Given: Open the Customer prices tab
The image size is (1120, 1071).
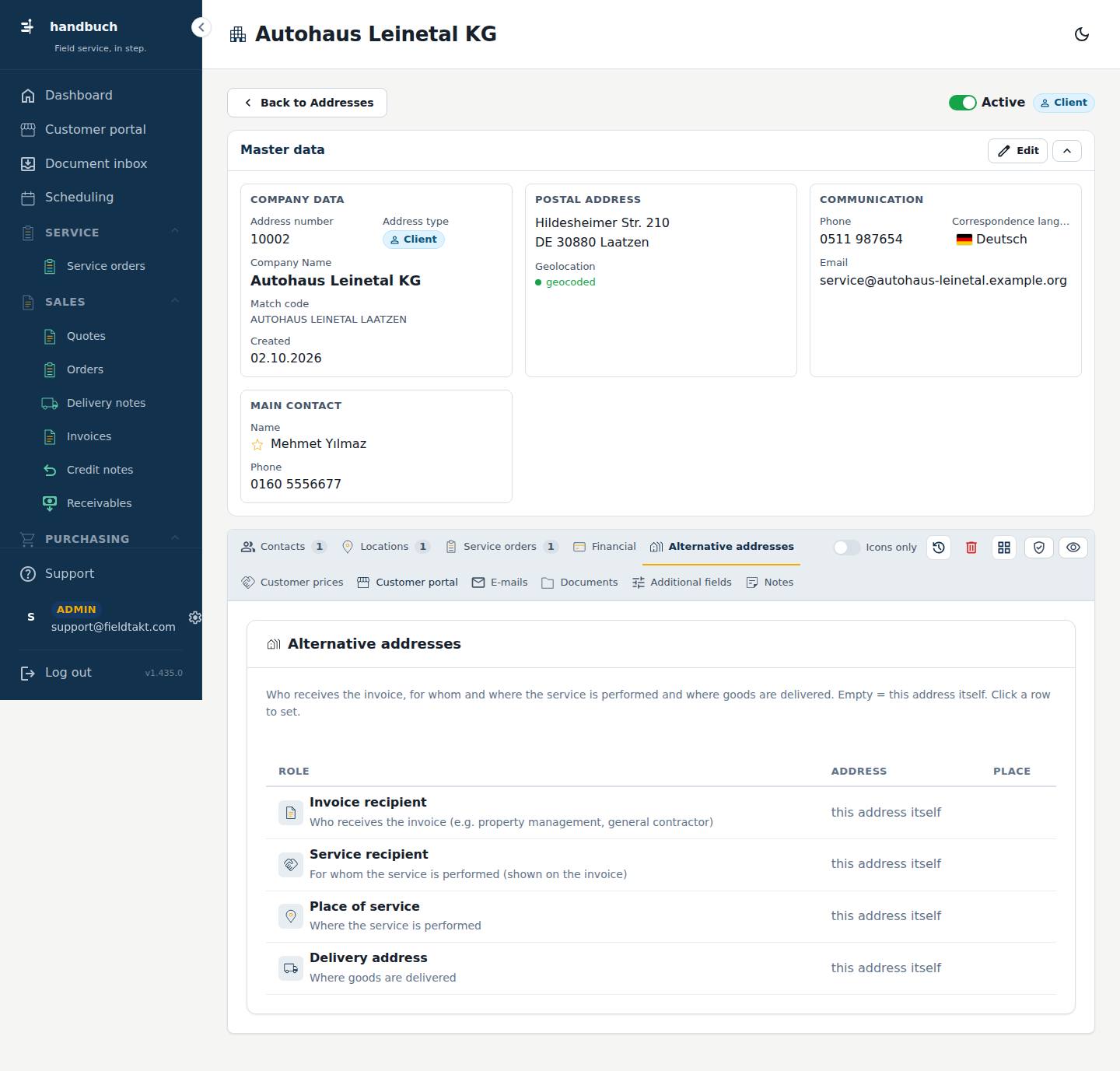Looking at the screenshot, I should coord(292,583).
